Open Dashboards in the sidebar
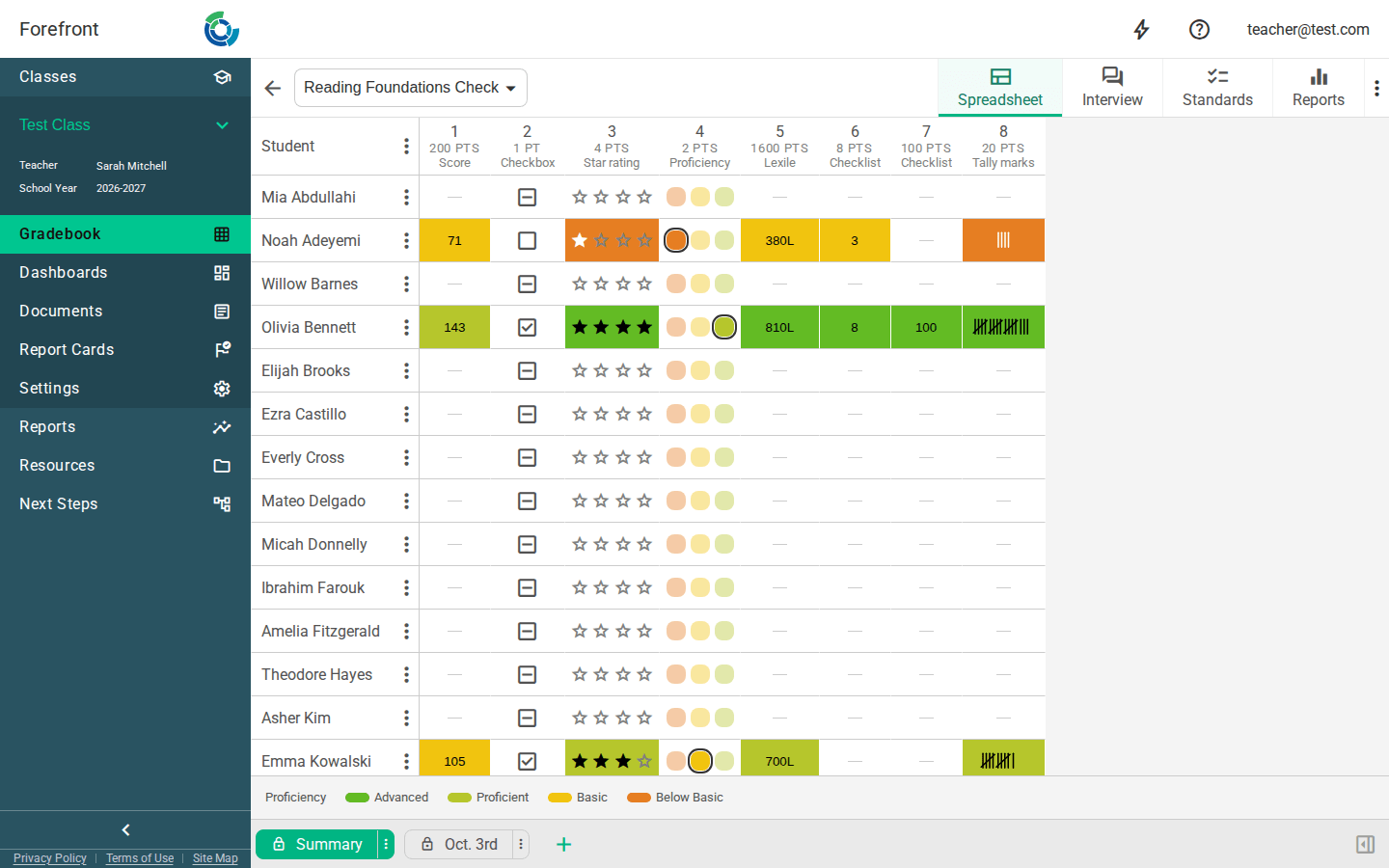This screenshot has width=1389, height=868. pyautogui.click(x=125, y=272)
